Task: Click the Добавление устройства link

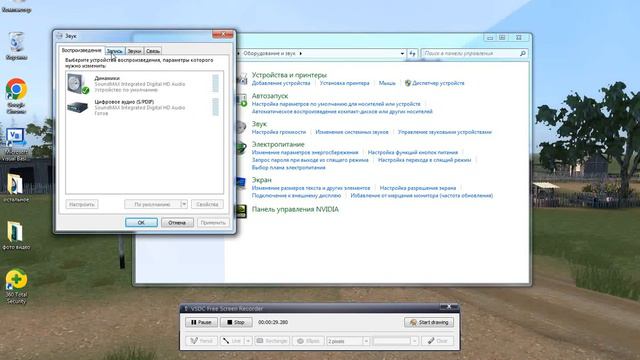Action: [x=281, y=83]
